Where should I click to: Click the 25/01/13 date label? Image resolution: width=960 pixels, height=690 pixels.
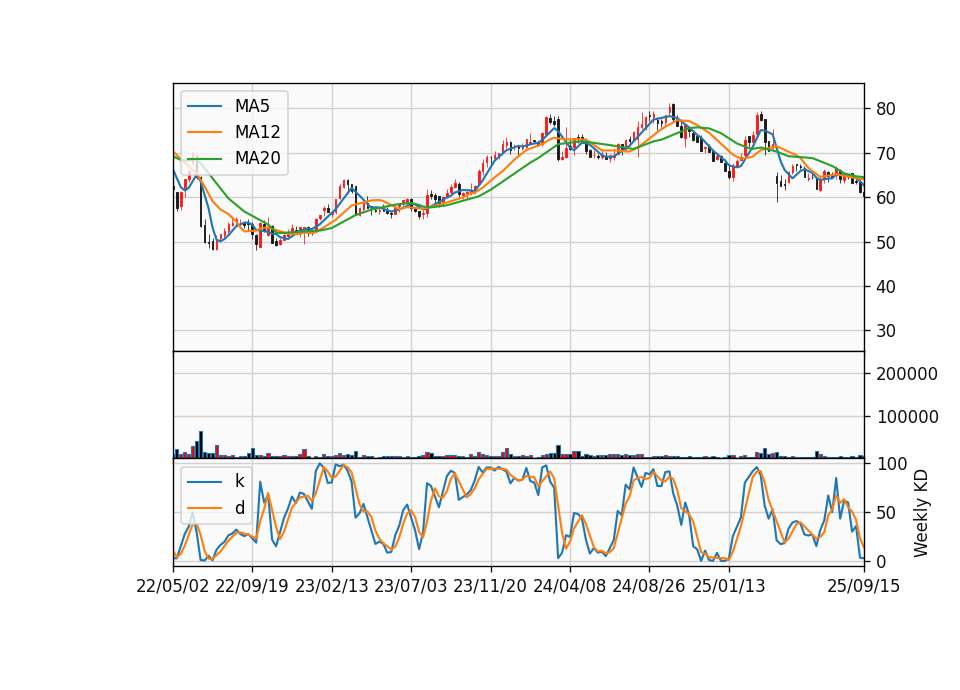point(729,586)
